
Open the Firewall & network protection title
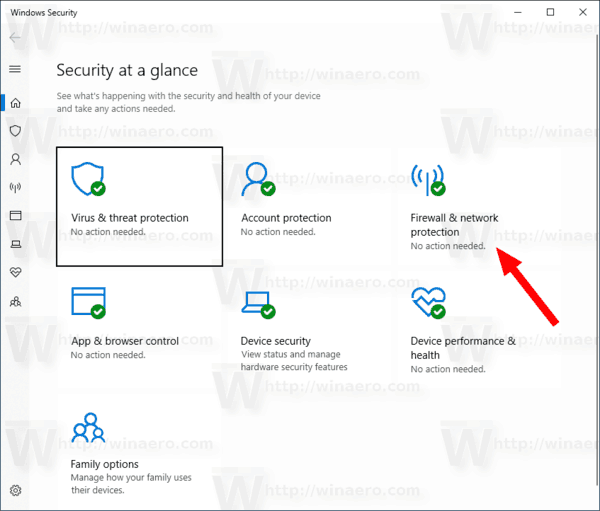[454, 225]
